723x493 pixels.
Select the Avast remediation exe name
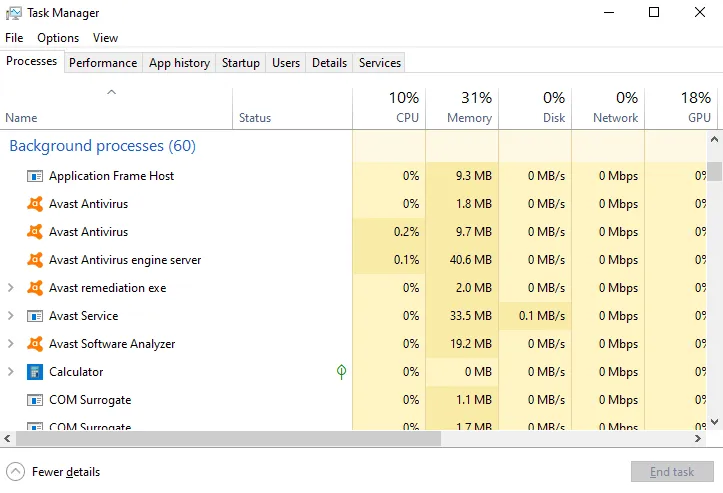(107, 288)
